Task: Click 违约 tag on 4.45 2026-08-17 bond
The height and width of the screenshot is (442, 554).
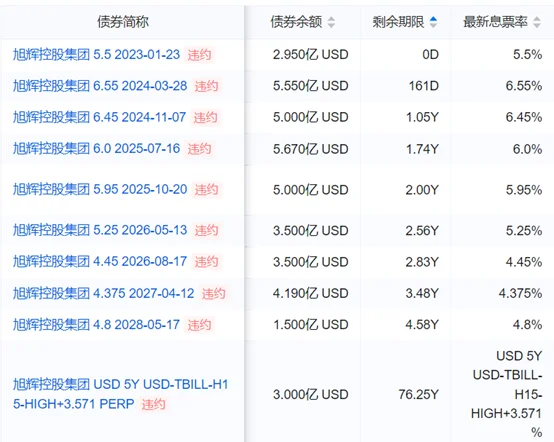Action: 206,262
